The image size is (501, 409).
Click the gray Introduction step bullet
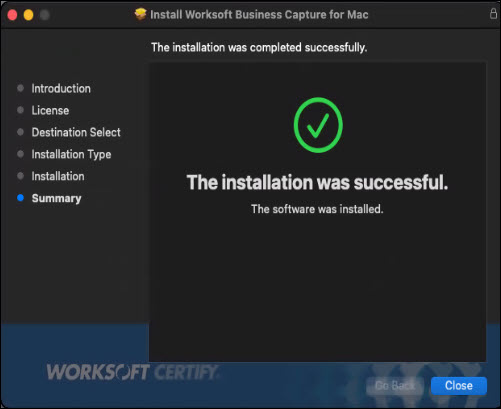(x=20, y=88)
